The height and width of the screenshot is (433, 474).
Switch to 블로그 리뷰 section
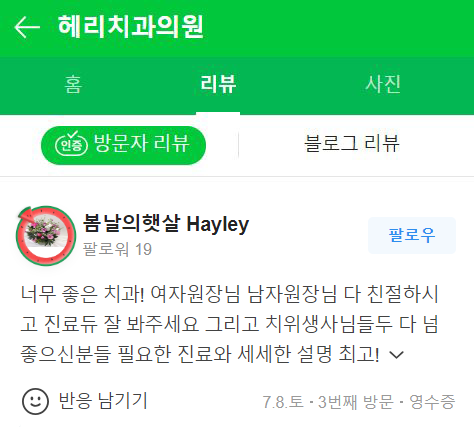pyautogui.click(x=352, y=144)
